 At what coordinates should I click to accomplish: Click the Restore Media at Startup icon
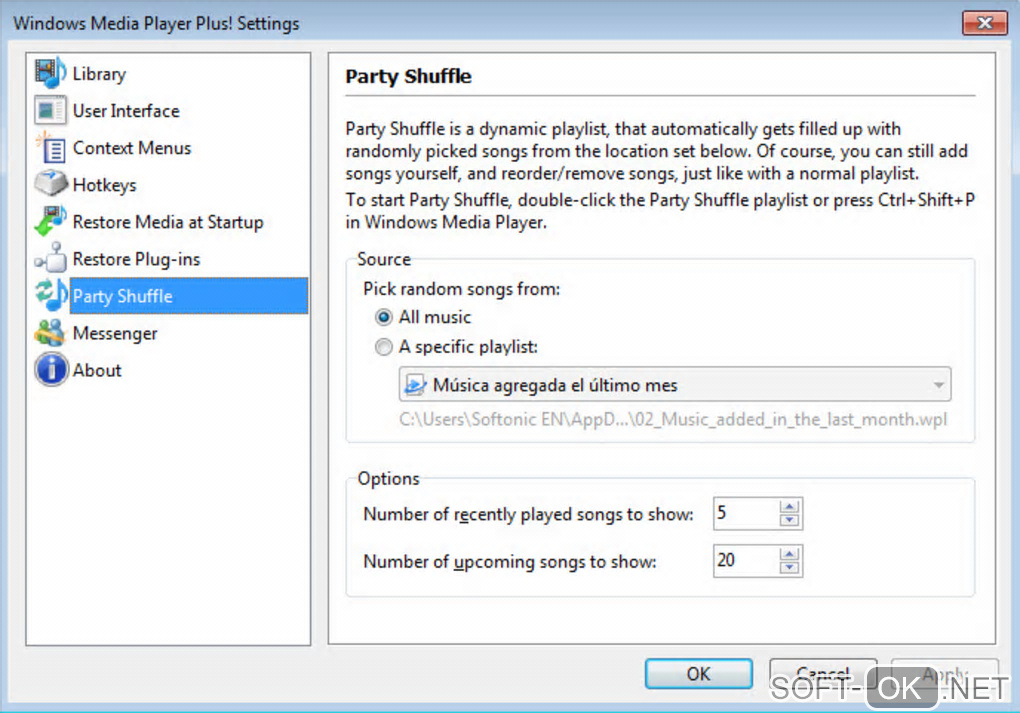click(x=50, y=222)
